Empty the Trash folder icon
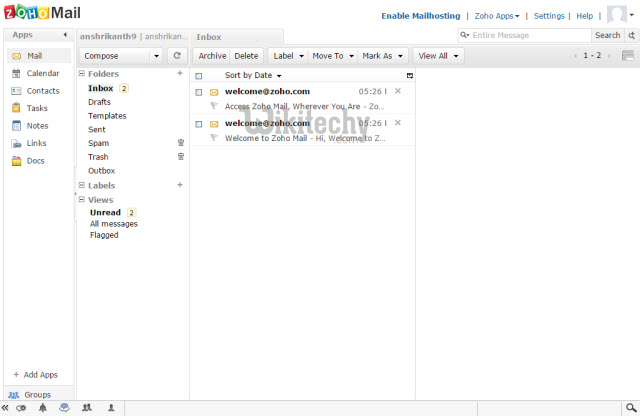 [x=181, y=156]
